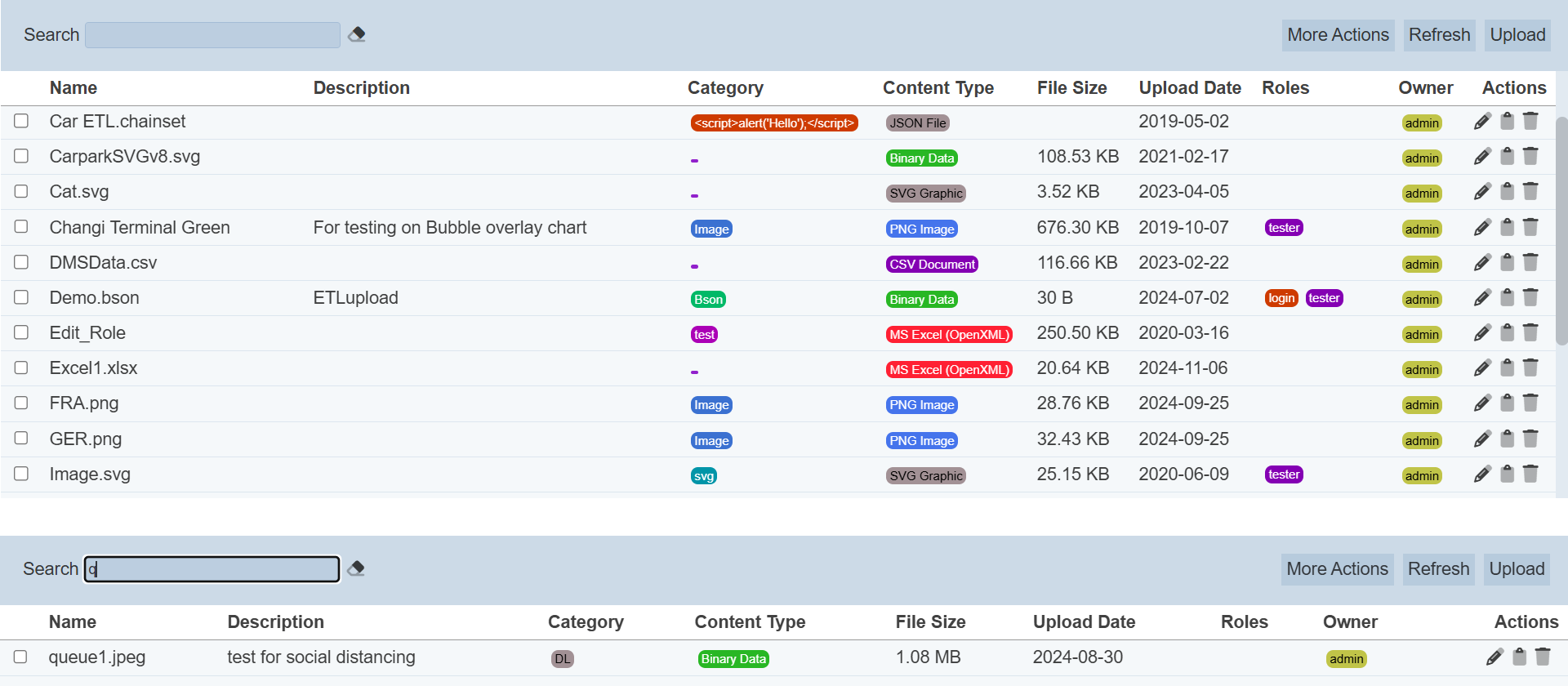
Task: Click the pencil icon for Changi Terminal Green
Action: click(x=1482, y=228)
